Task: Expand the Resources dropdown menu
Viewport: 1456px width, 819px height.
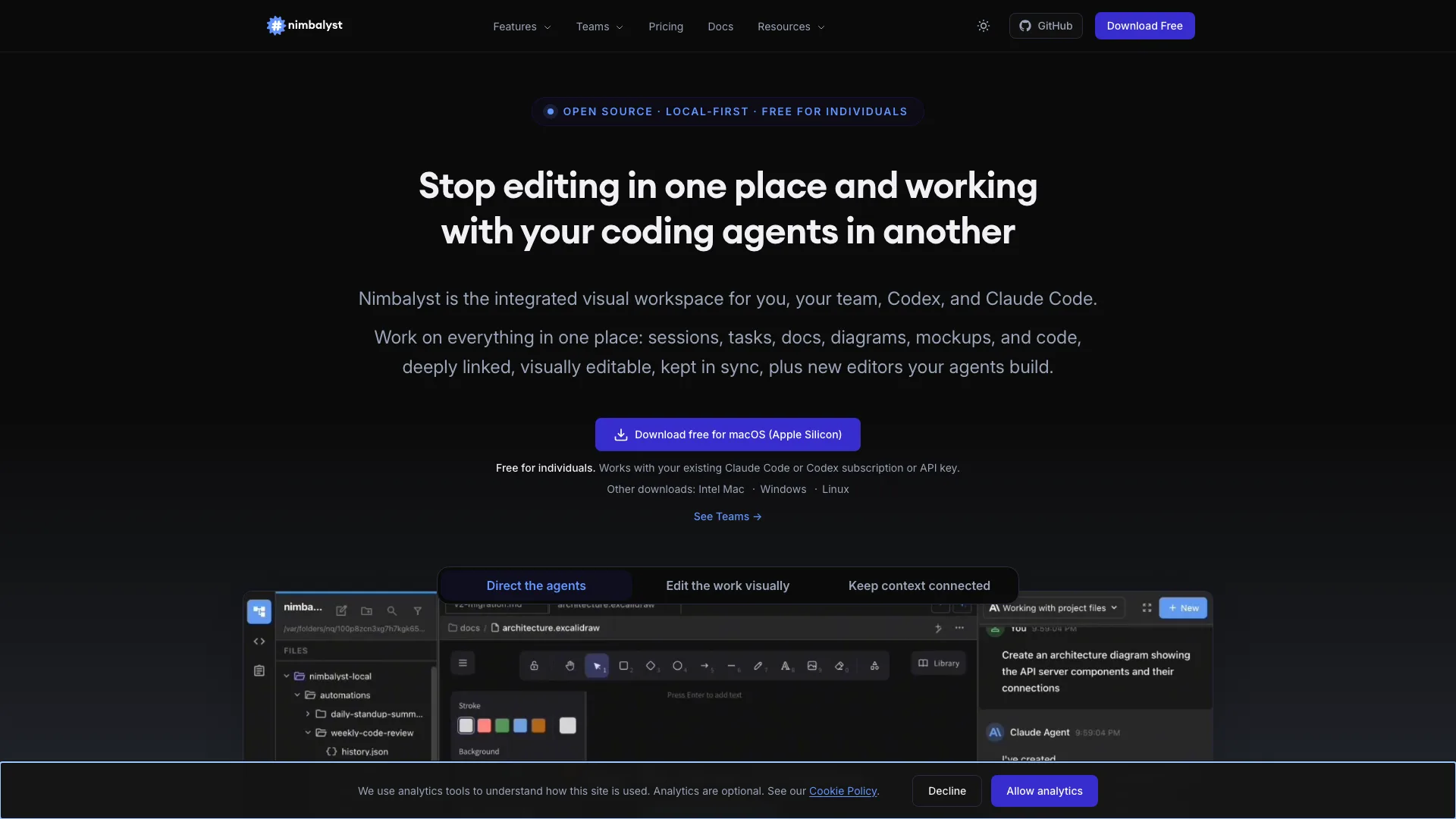Action: point(790,27)
